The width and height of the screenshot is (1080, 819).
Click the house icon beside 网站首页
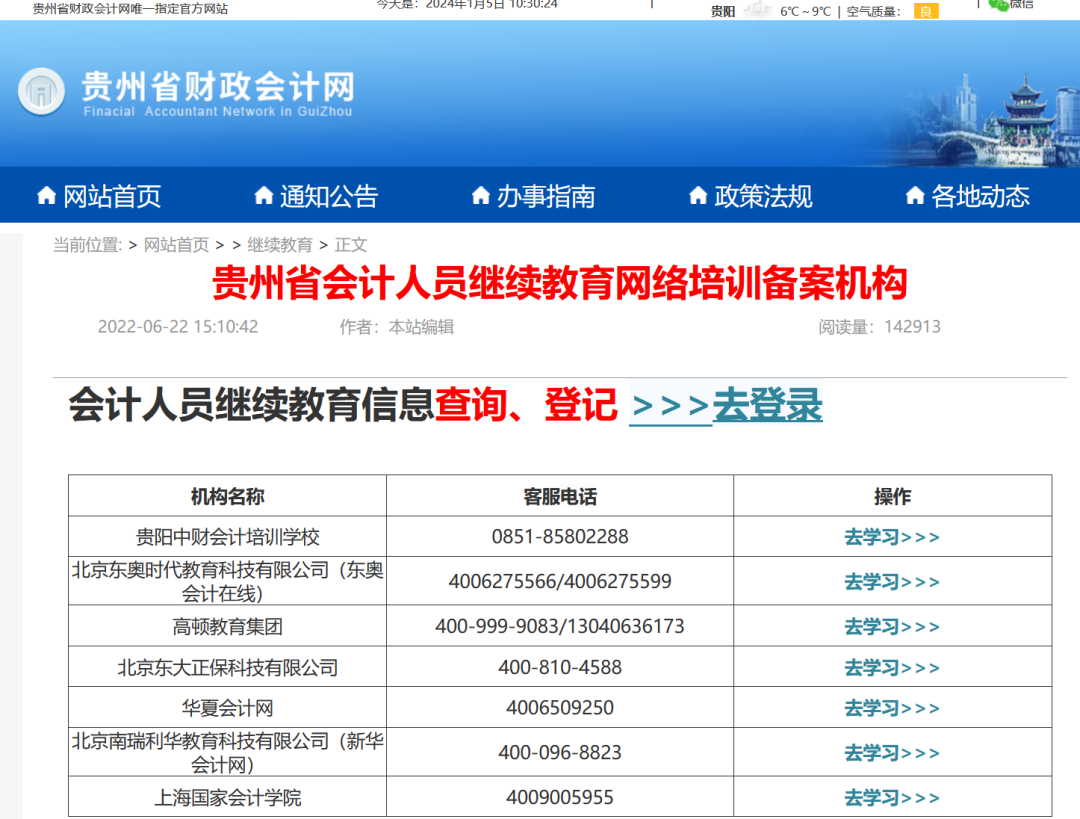pyautogui.click(x=46, y=196)
